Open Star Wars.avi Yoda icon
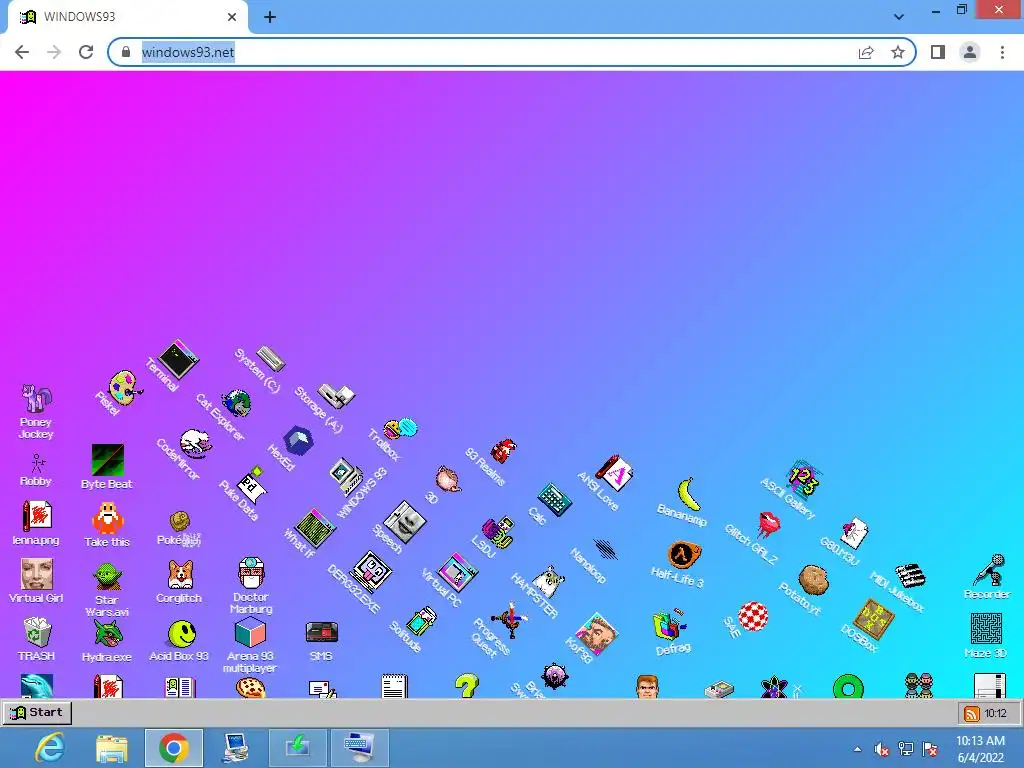 [106, 577]
